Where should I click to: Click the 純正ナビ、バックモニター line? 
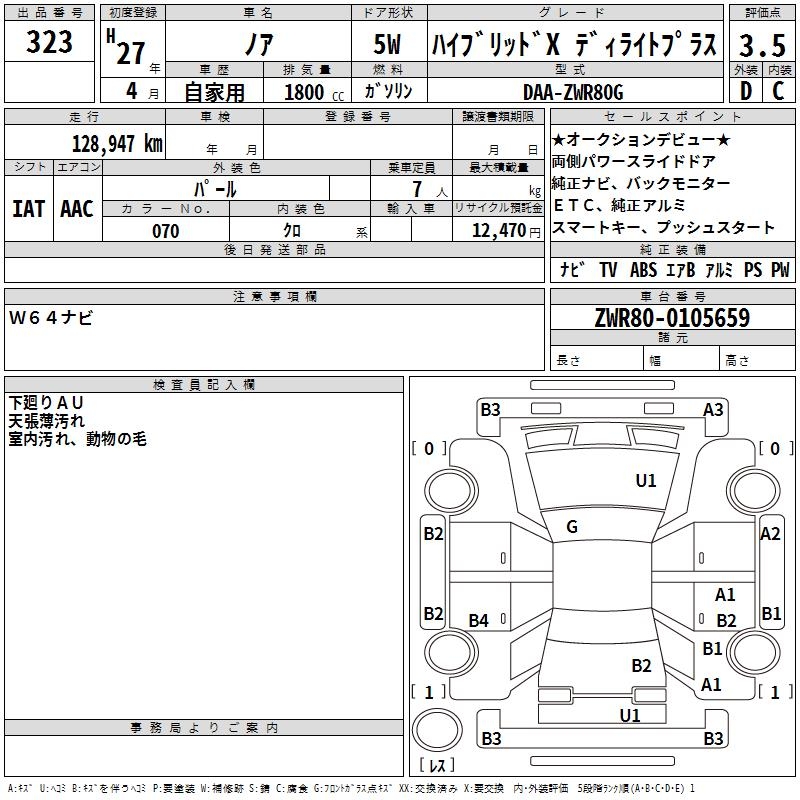641,183
